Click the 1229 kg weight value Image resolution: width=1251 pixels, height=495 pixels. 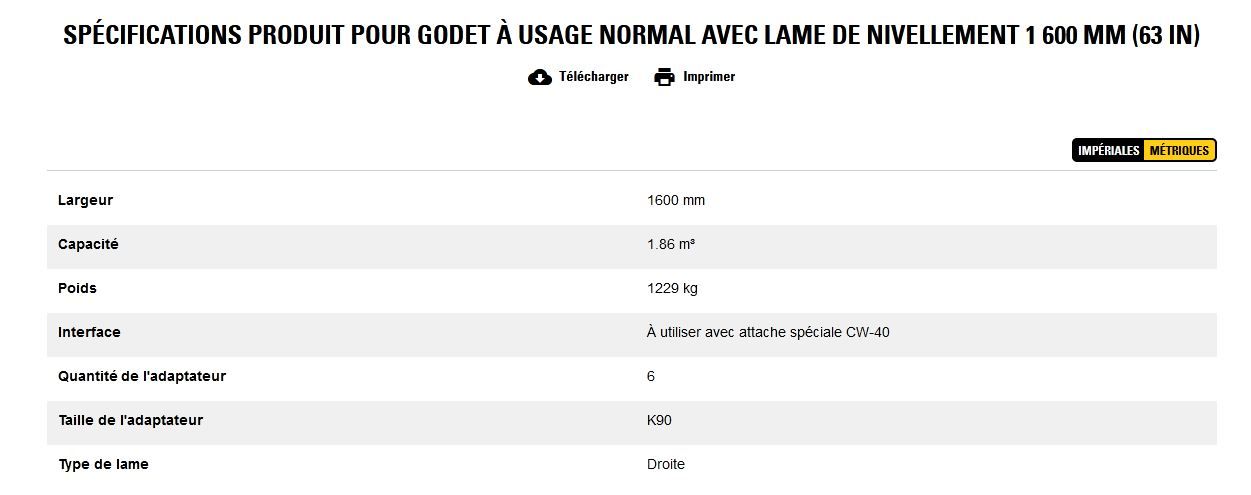tap(672, 288)
